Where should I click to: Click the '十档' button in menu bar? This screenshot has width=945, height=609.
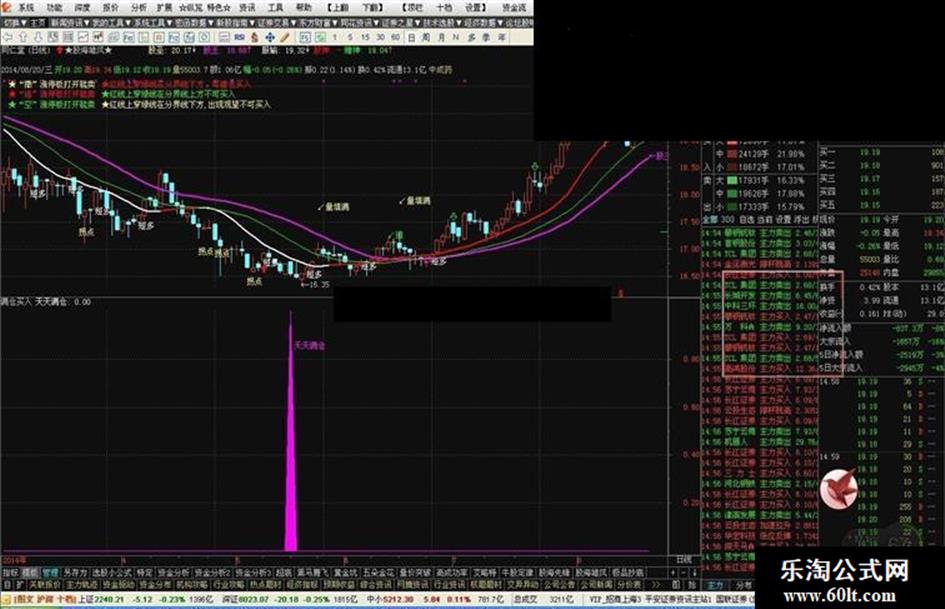pos(444,7)
